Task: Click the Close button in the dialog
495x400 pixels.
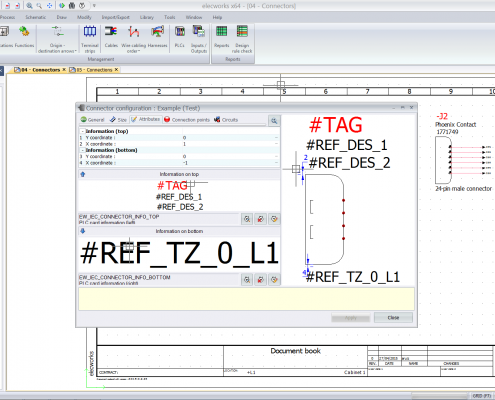Action: point(393,317)
